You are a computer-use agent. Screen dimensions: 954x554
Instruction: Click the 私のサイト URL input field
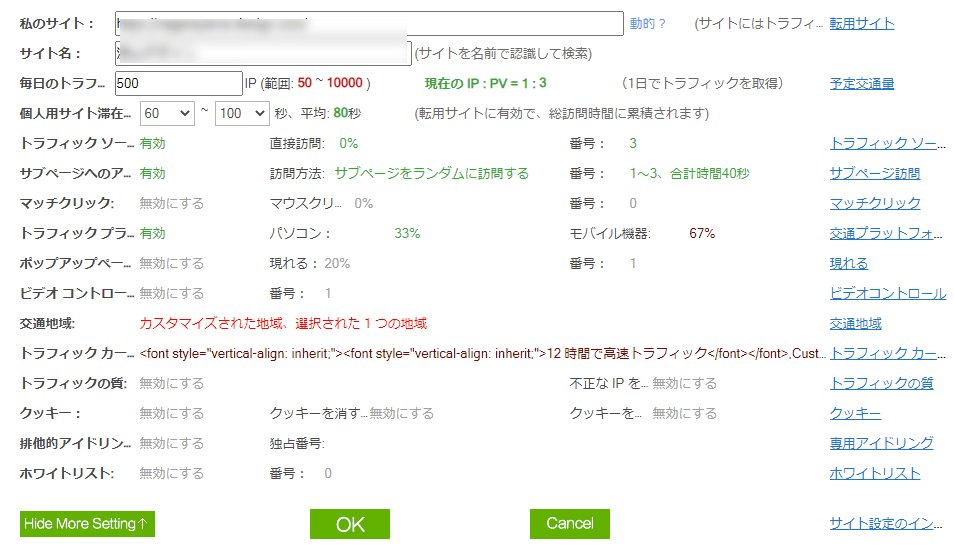coord(368,23)
